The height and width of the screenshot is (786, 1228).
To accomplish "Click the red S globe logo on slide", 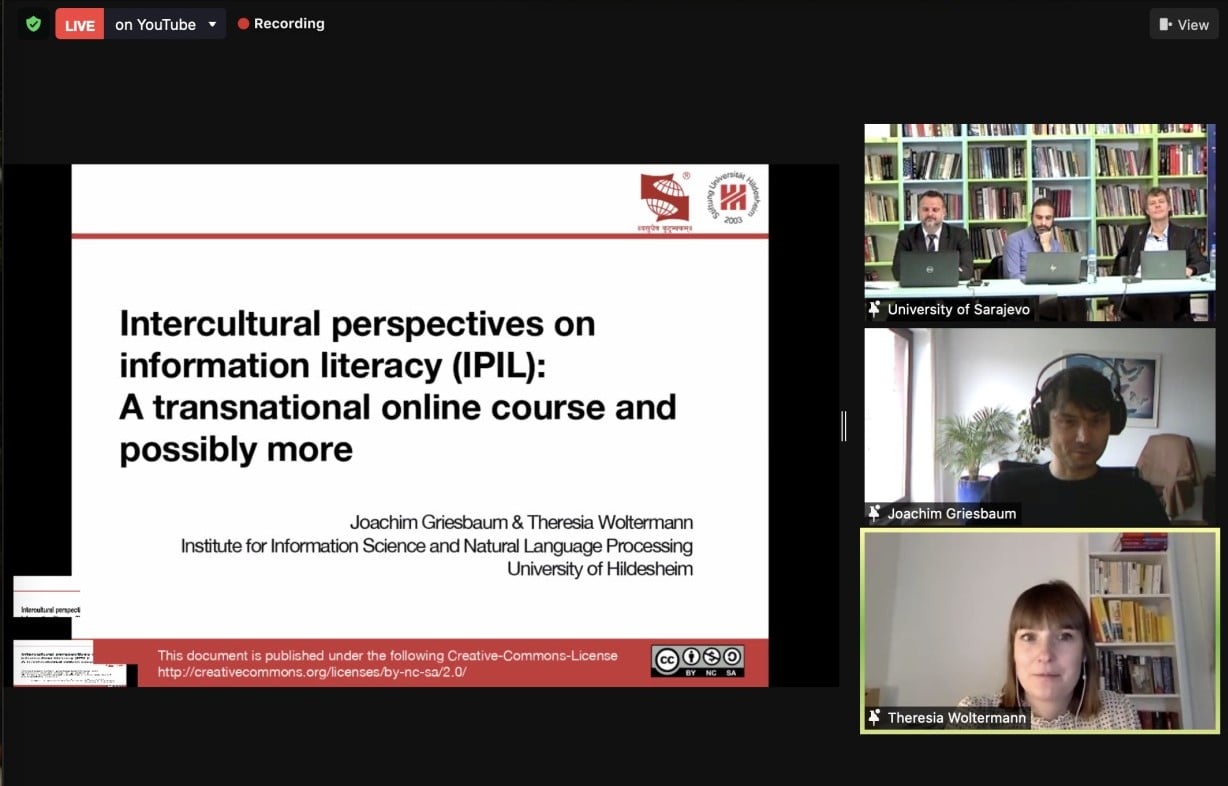I will [664, 200].
